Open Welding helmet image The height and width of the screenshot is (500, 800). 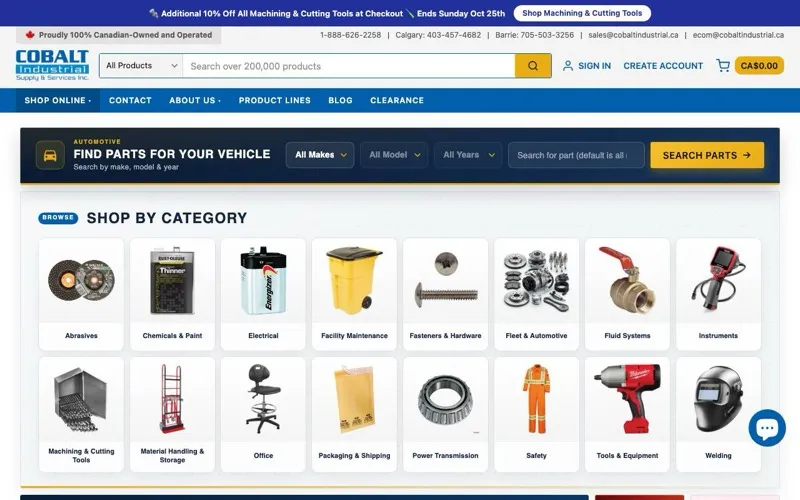coord(718,399)
